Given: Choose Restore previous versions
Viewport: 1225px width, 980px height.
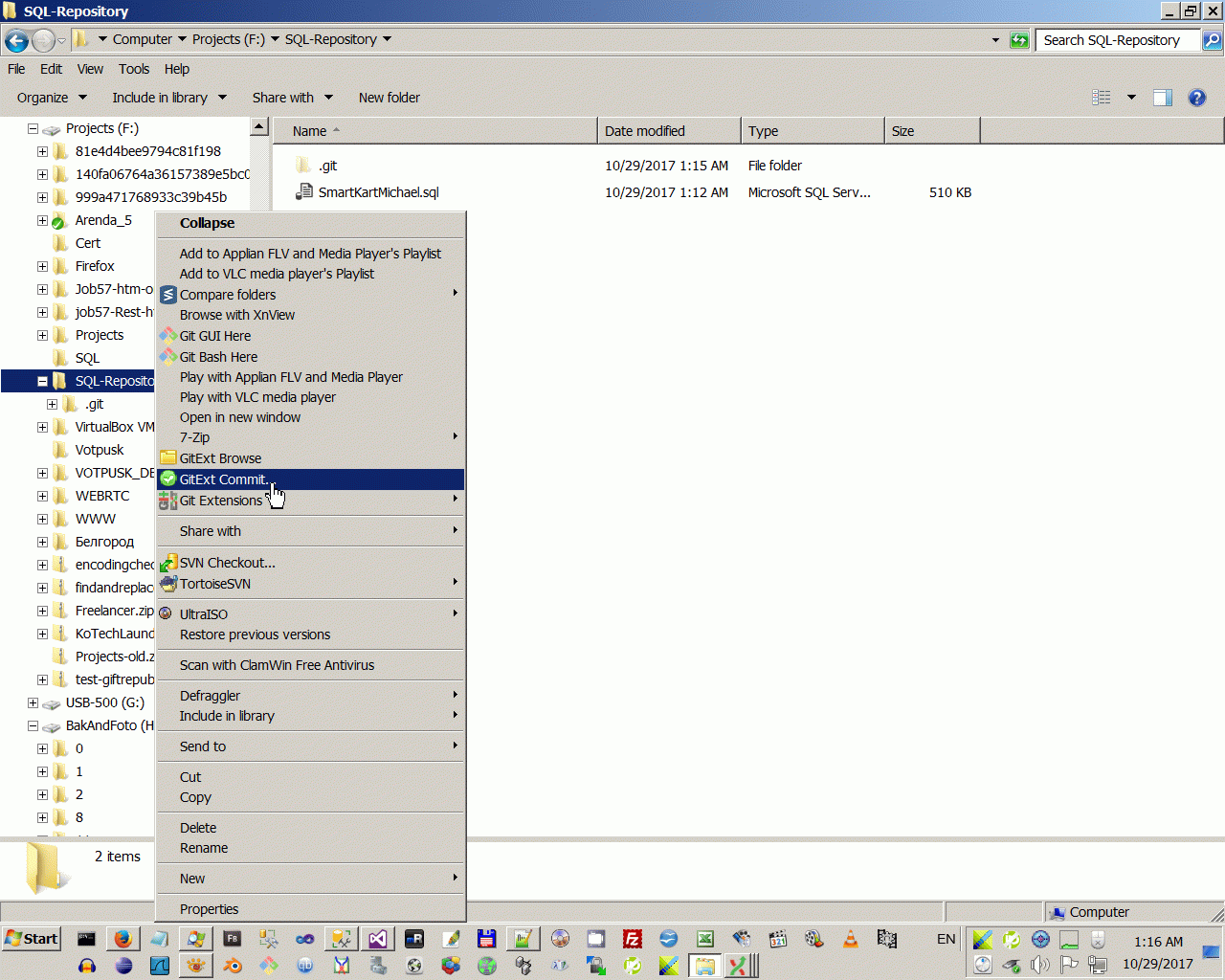Looking at the screenshot, I should pos(310,635).
